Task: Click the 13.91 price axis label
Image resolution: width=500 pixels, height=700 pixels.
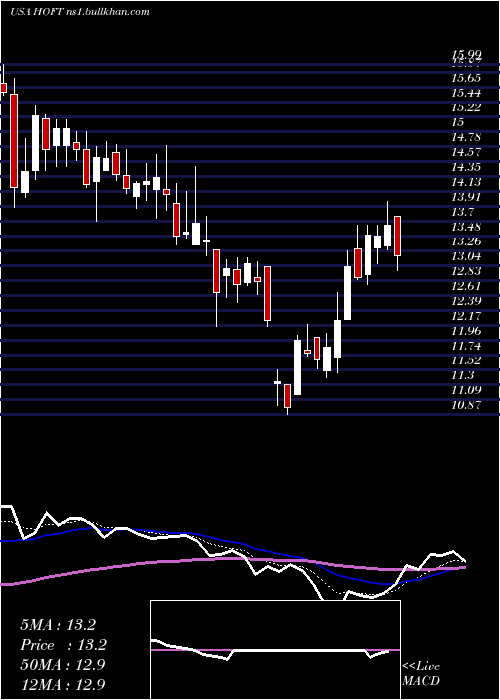Action: (x=466, y=197)
